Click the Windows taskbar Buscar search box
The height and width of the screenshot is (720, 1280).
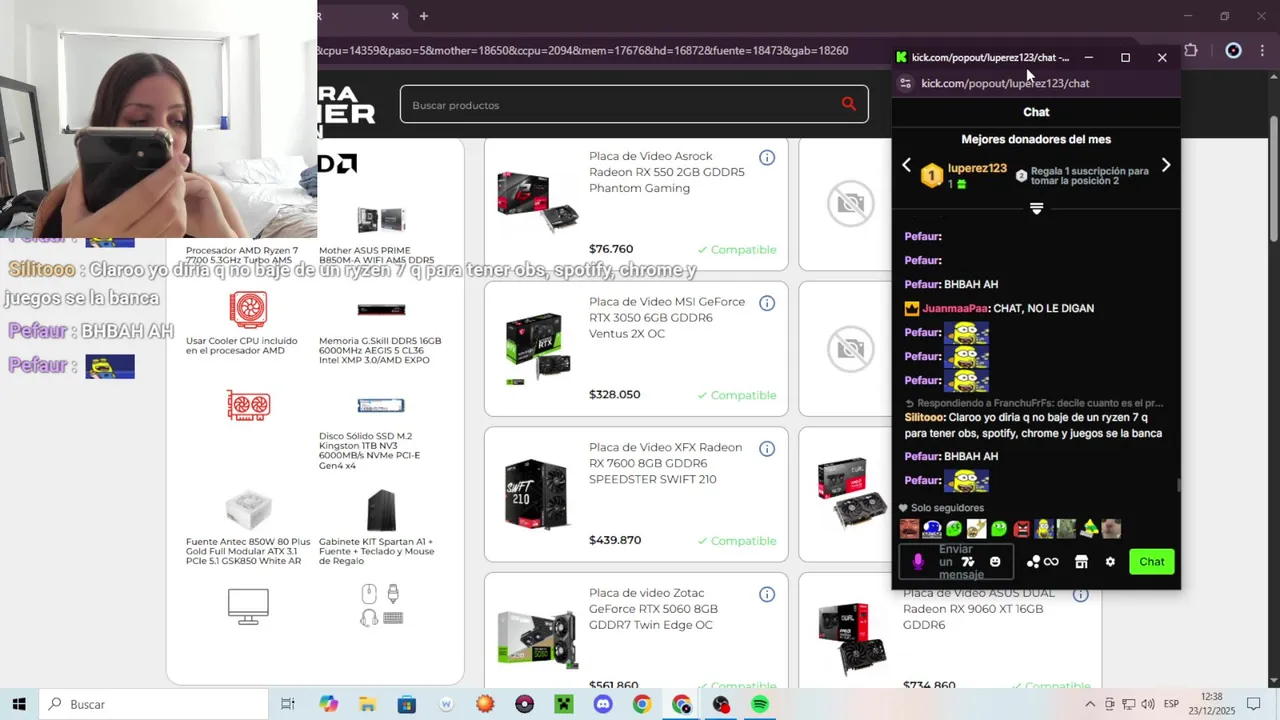pos(154,704)
